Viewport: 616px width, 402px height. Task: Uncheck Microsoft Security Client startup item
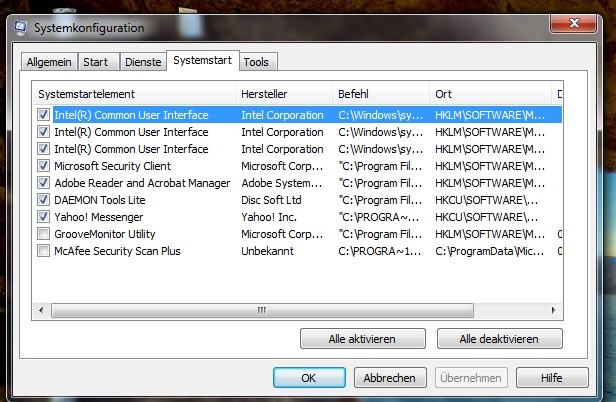pyautogui.click(x=43, y=166)
